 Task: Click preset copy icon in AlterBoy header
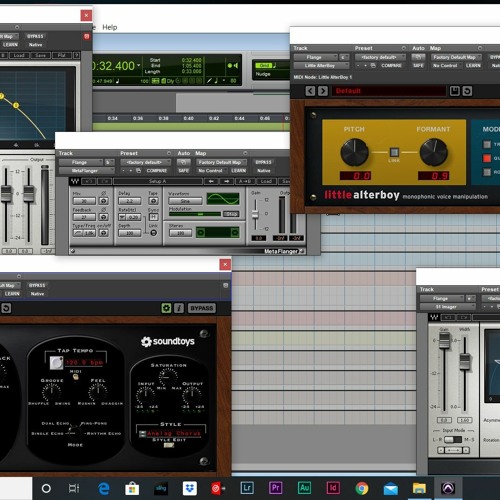point(373,66)
